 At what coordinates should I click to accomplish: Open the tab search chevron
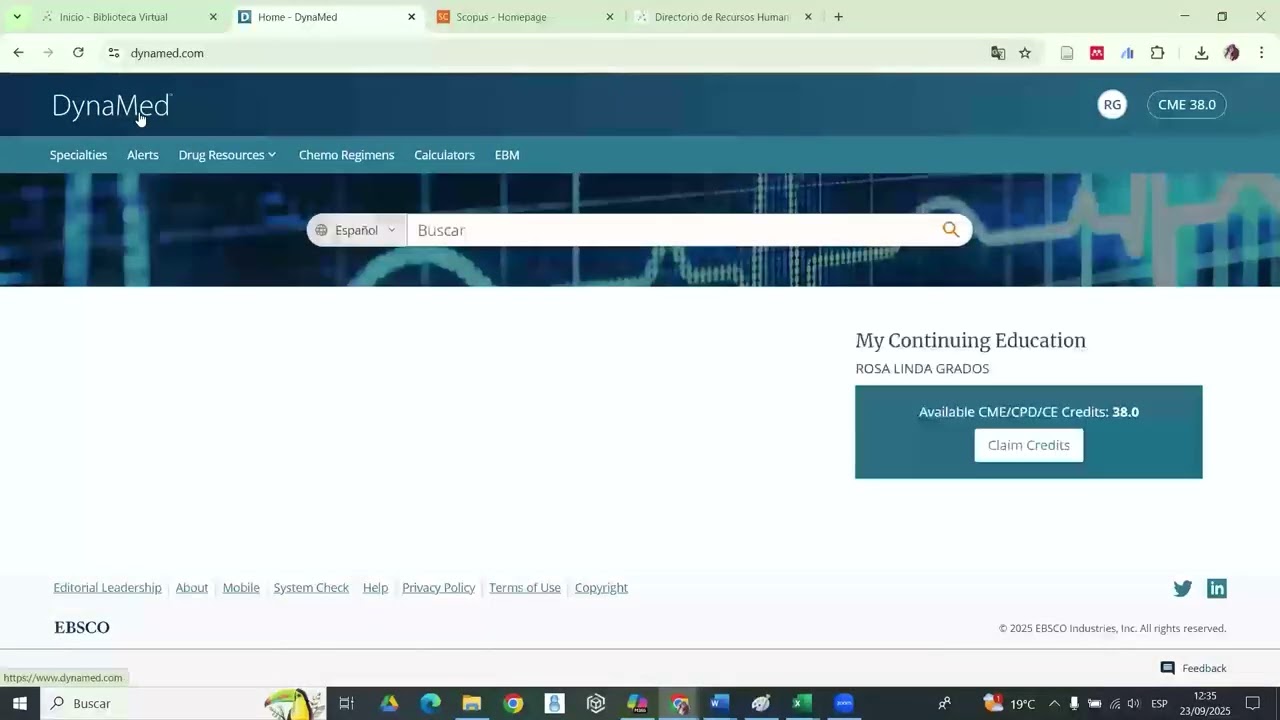[17, 17]
